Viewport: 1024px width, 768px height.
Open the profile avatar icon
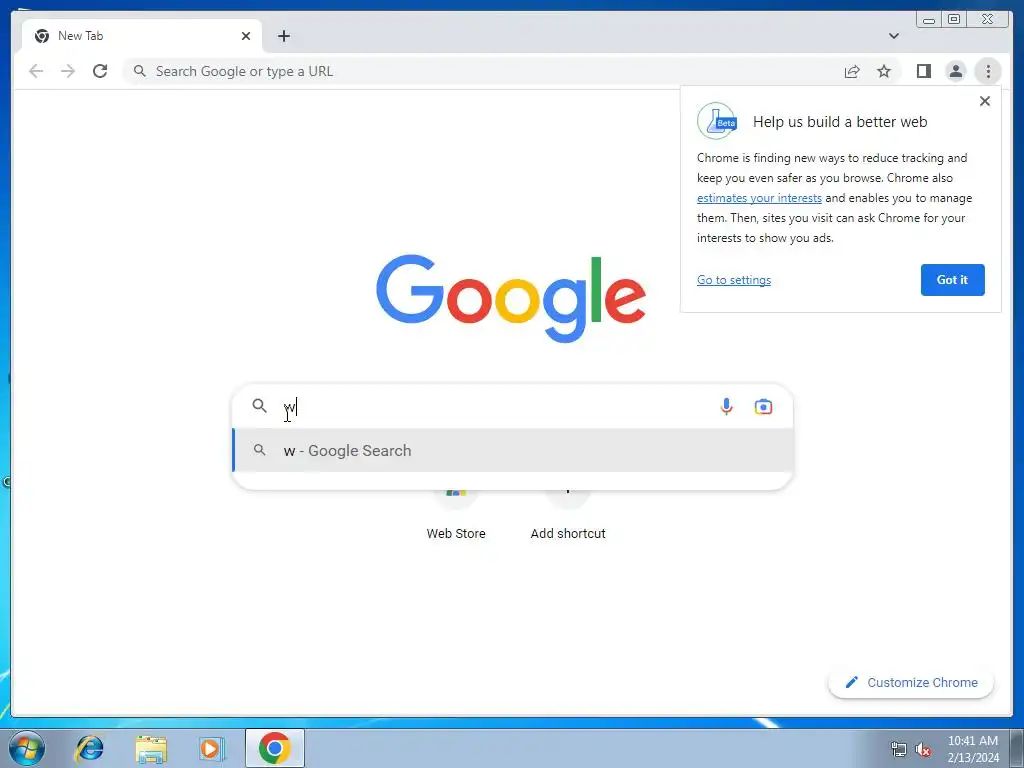(x=955, y=71)
